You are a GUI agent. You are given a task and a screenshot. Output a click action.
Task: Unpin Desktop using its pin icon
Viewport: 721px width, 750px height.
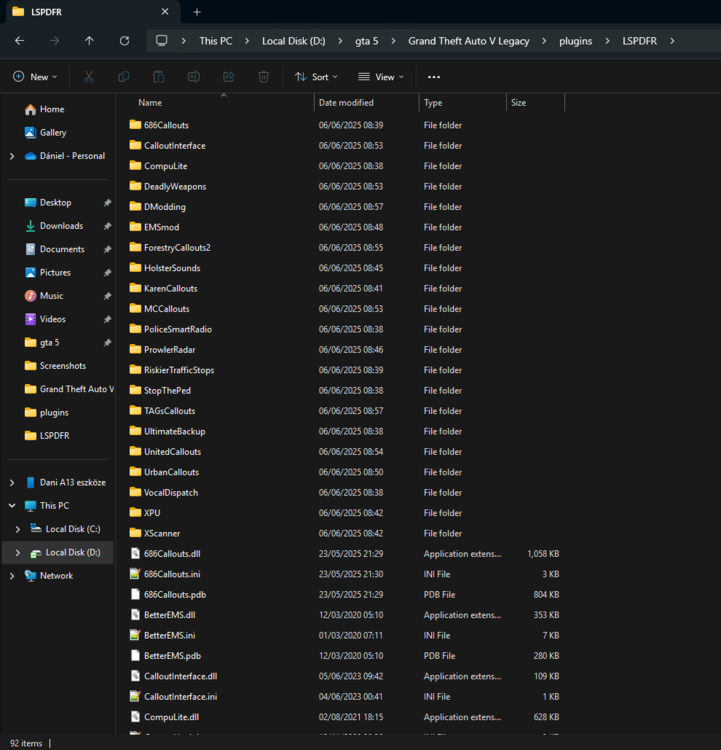[107, 203]
